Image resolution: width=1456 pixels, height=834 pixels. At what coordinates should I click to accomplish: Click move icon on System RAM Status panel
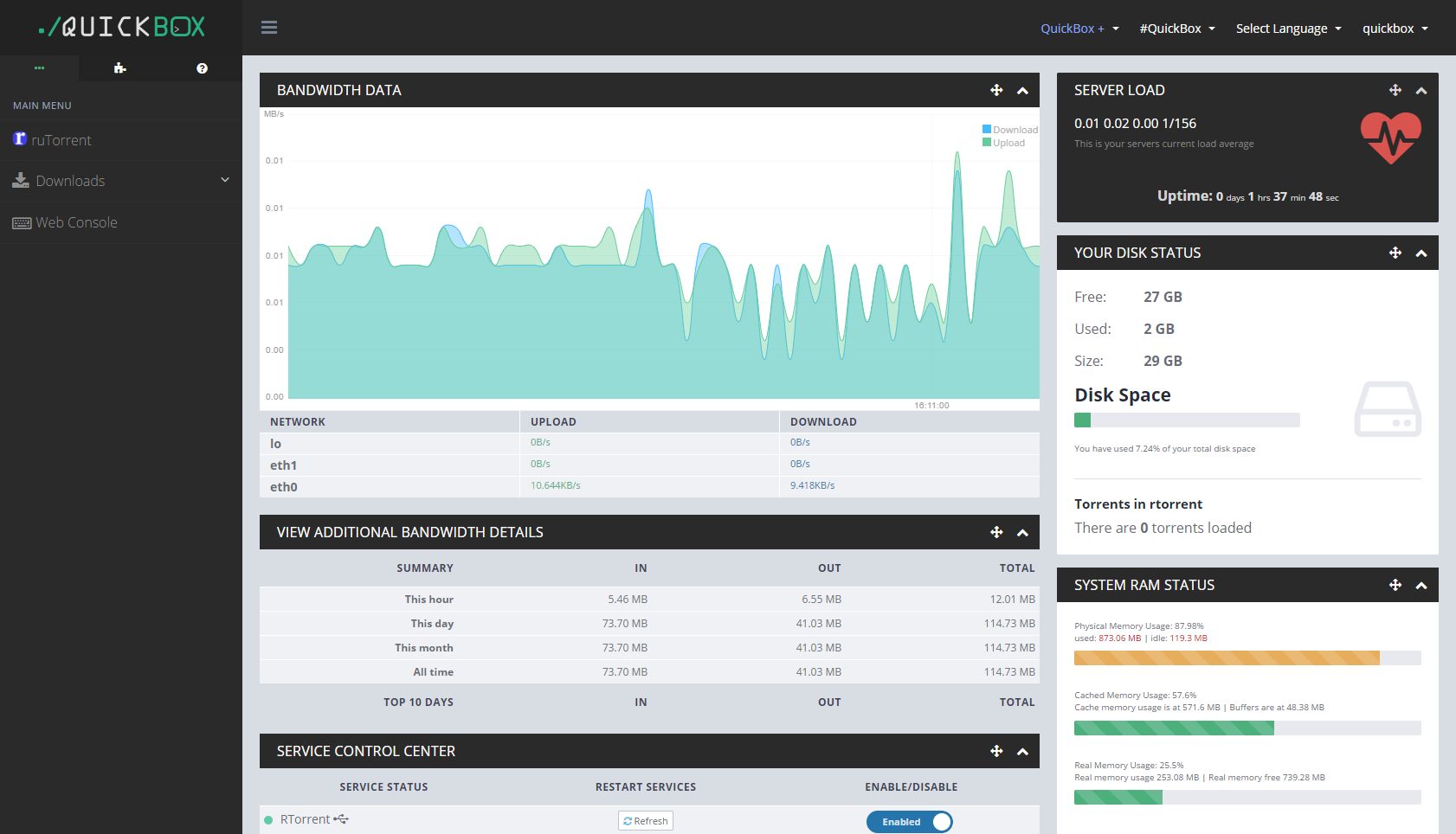pos(1395,585)
